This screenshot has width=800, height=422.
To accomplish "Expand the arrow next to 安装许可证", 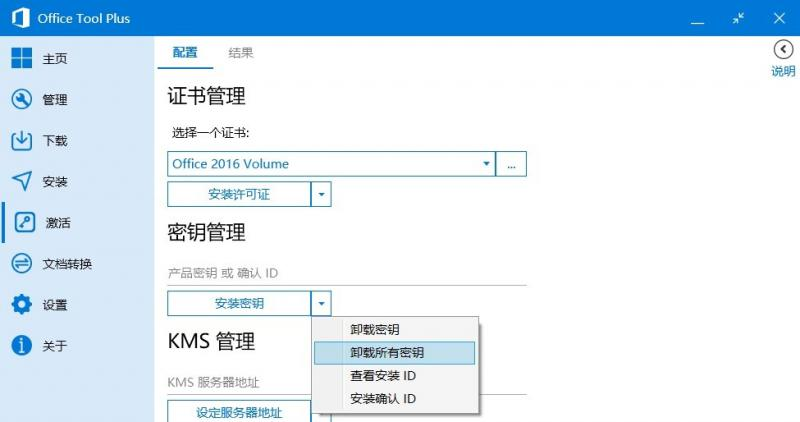I will [x=321, y=194].
